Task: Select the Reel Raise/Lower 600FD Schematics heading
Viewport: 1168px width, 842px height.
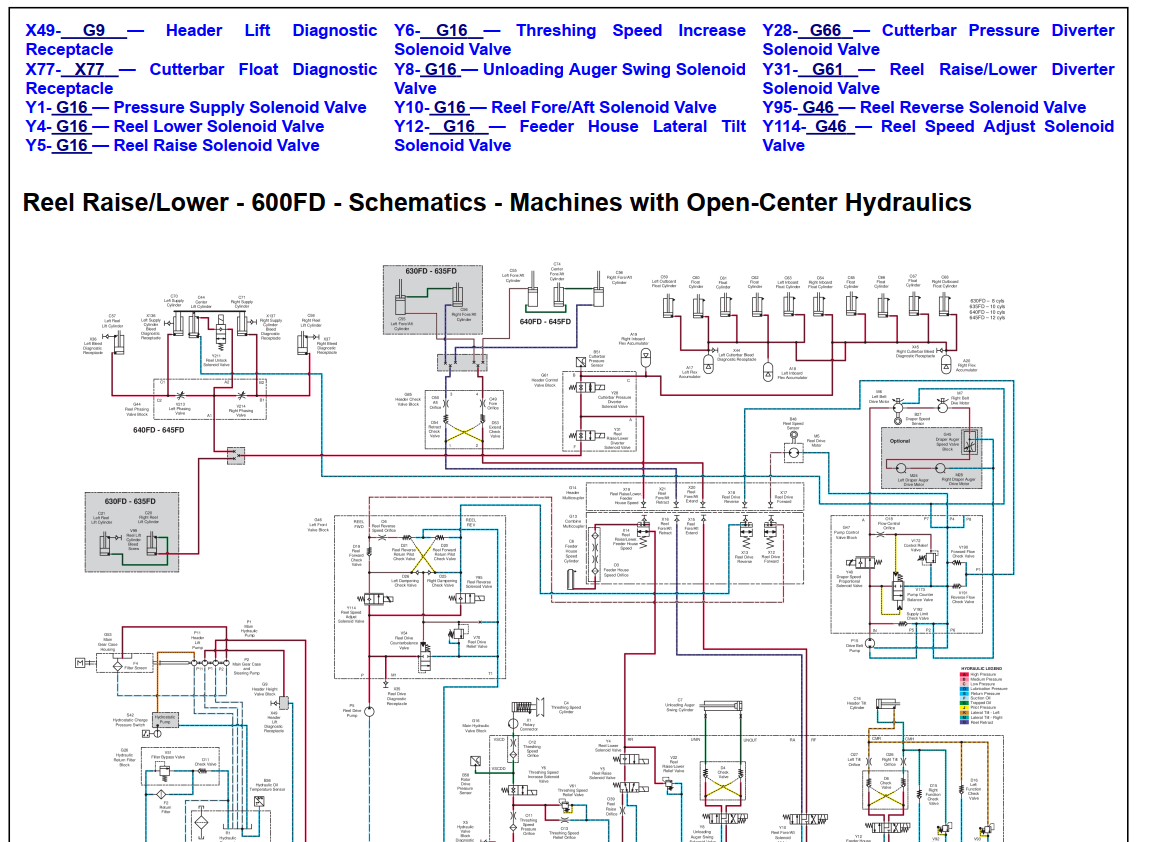Action: [497, 203]
